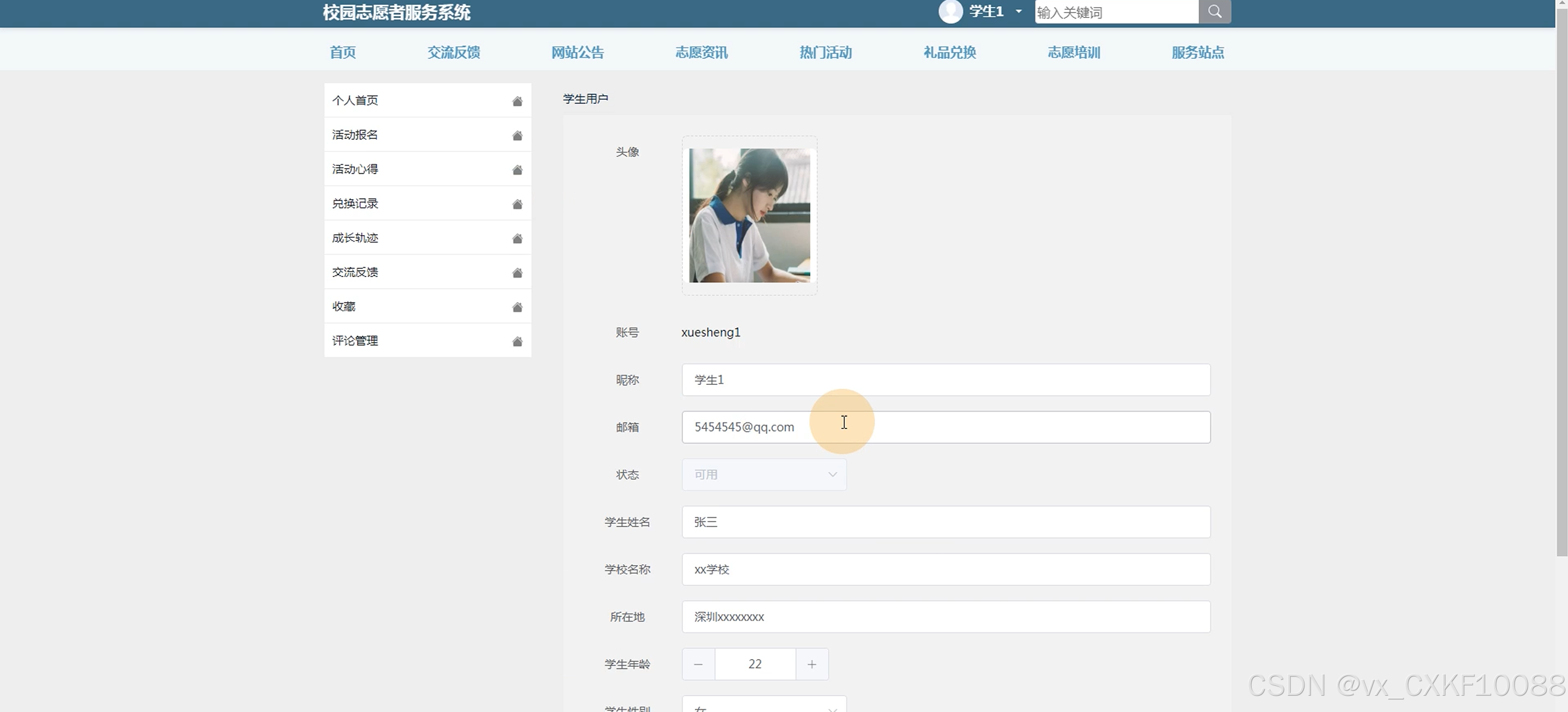Viewport: 1568px width, 712px height.
Task: Open the 学生1 user dropdown arrow
Action: click(x=1018, y=11)
